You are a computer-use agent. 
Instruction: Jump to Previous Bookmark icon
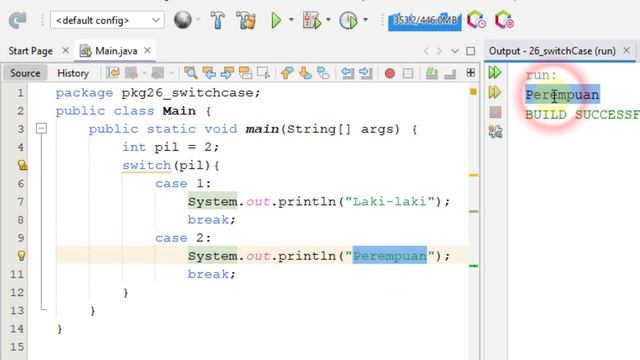[x=287, y=73]
